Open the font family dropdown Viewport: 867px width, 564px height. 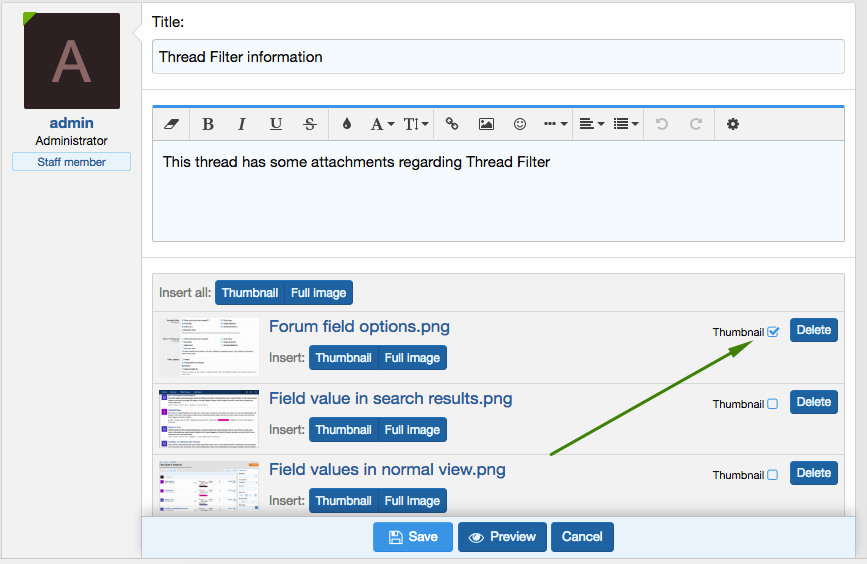[381, 124]
